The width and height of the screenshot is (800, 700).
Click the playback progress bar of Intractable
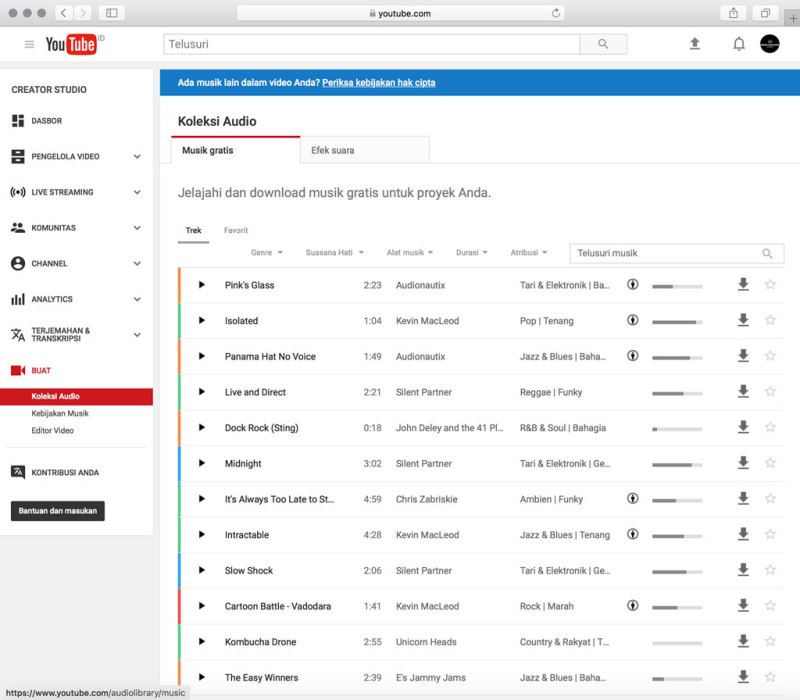click(679, 534)
